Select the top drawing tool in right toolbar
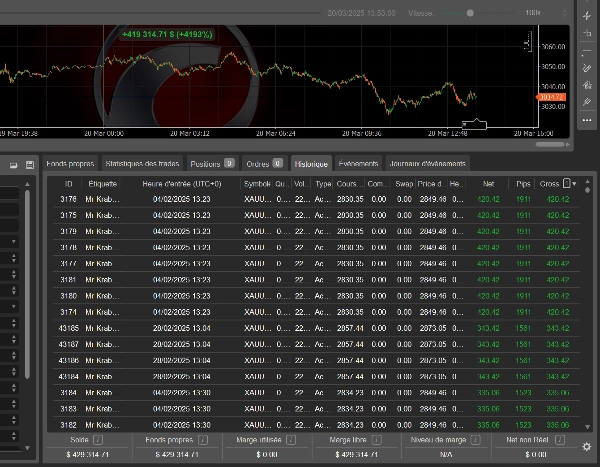 (587, 16)
